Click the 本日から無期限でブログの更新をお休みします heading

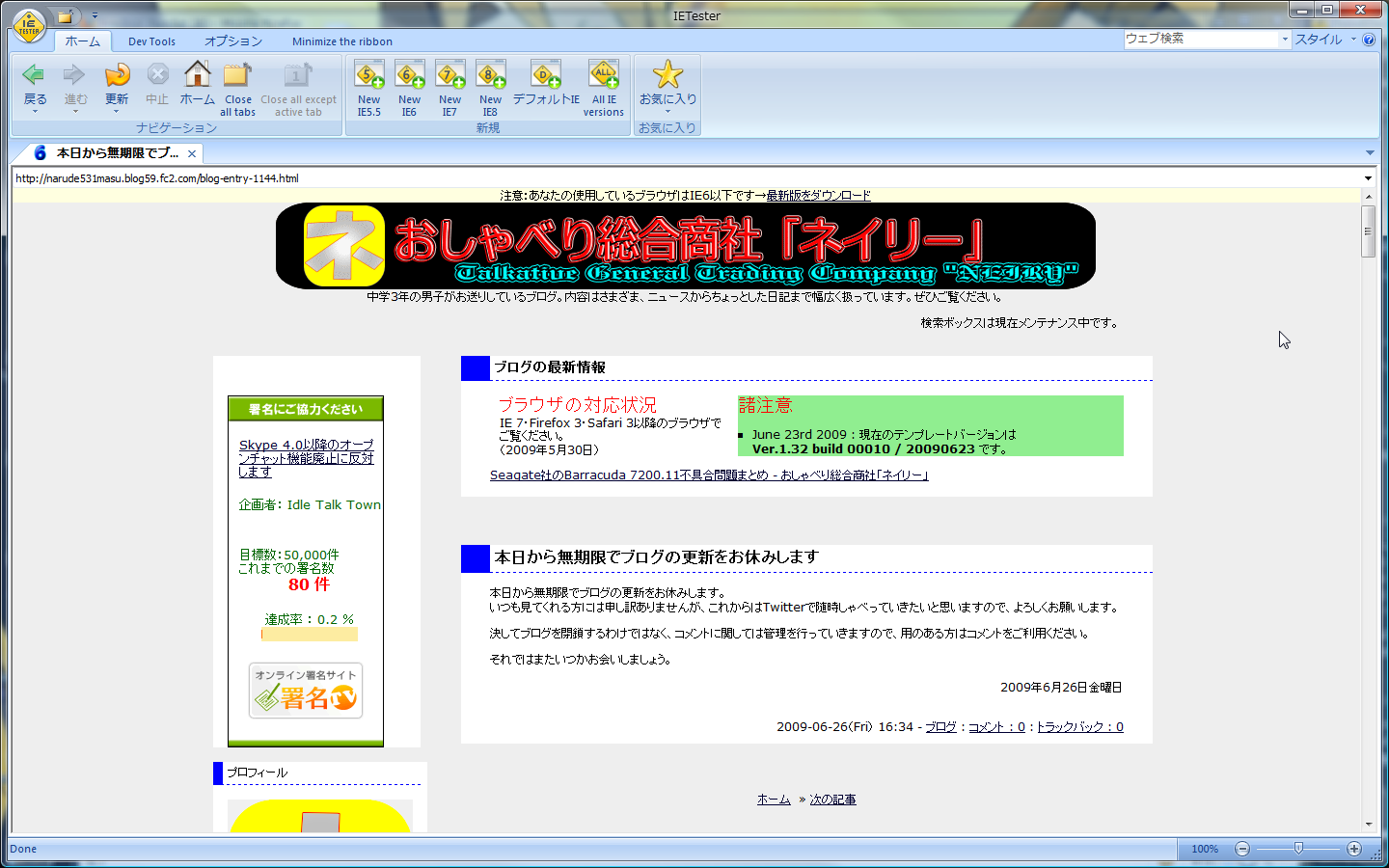click(656, 557)
